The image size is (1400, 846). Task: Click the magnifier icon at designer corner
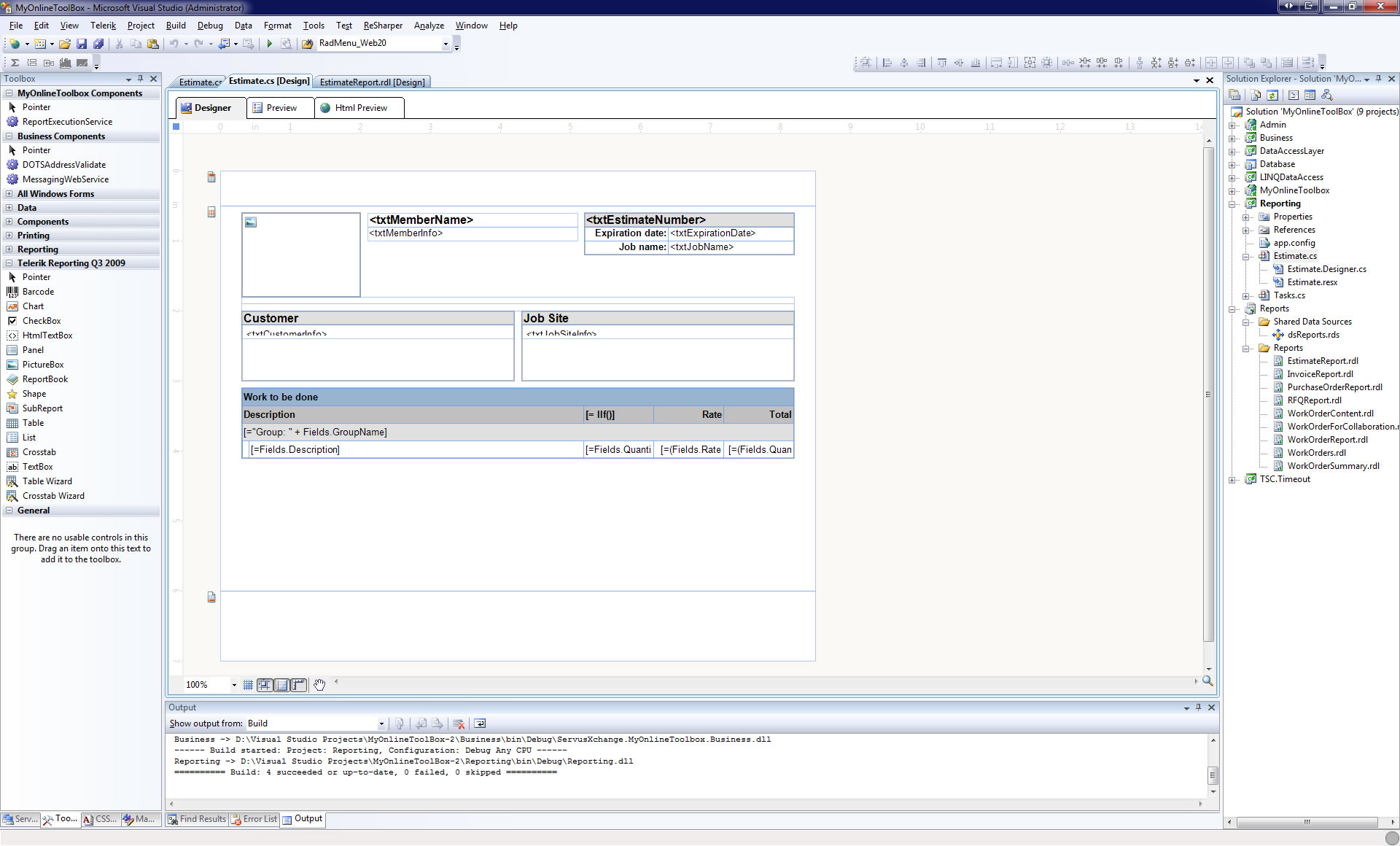[x=1207, y=681]
